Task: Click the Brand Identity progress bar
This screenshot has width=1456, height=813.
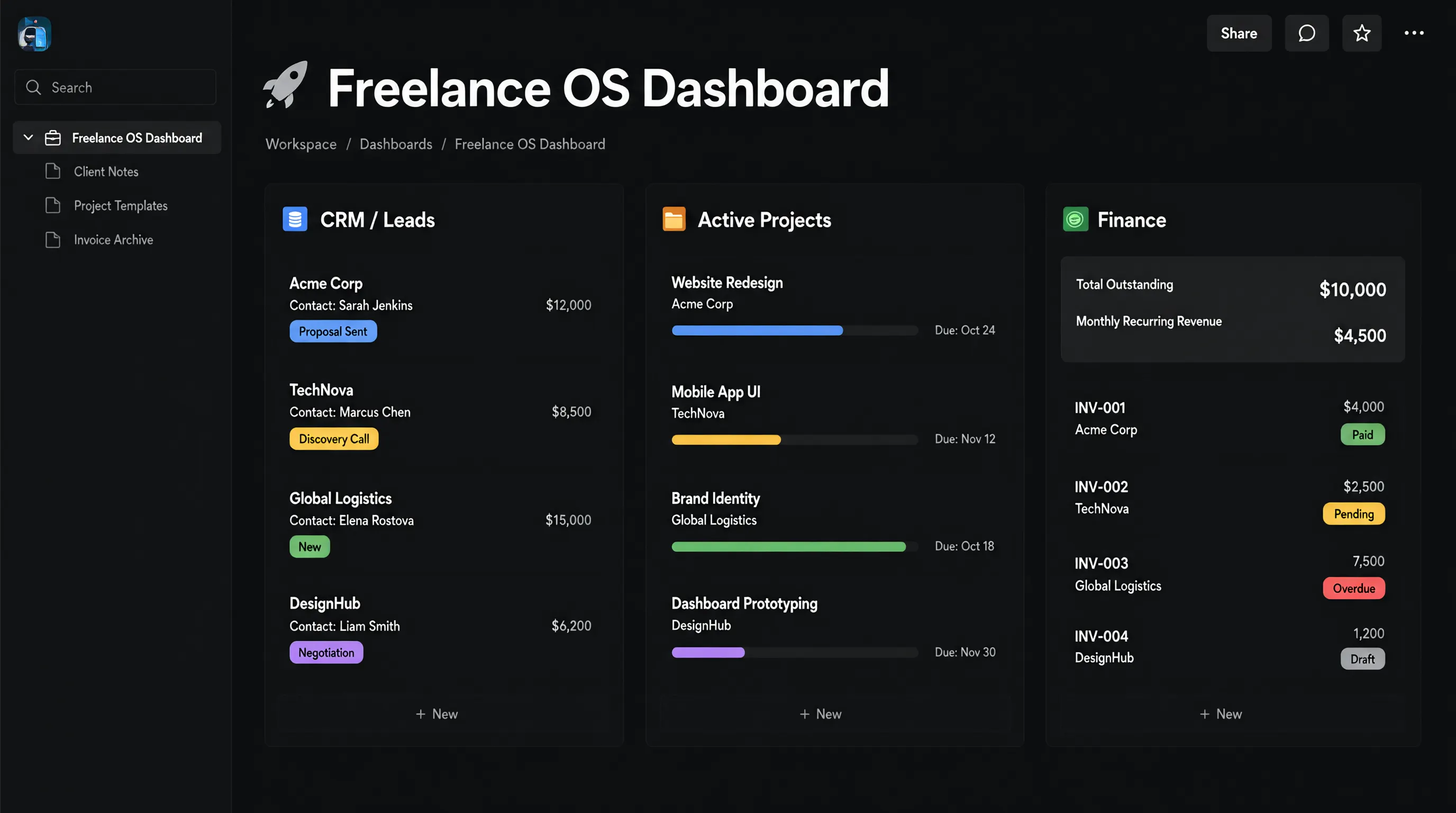Action: (795, 547)
